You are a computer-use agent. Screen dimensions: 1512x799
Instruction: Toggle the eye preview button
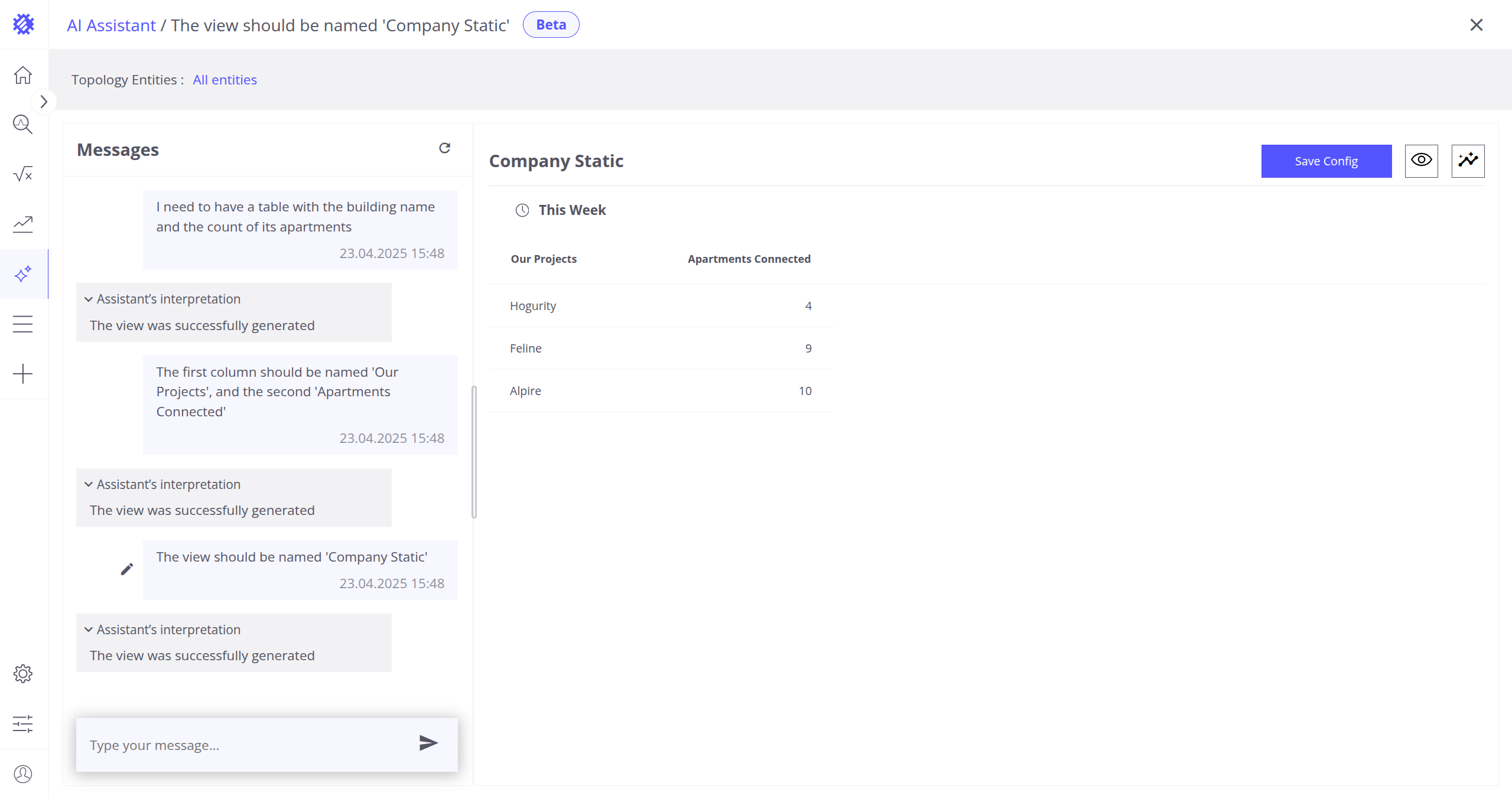[x=1421, y=161]
